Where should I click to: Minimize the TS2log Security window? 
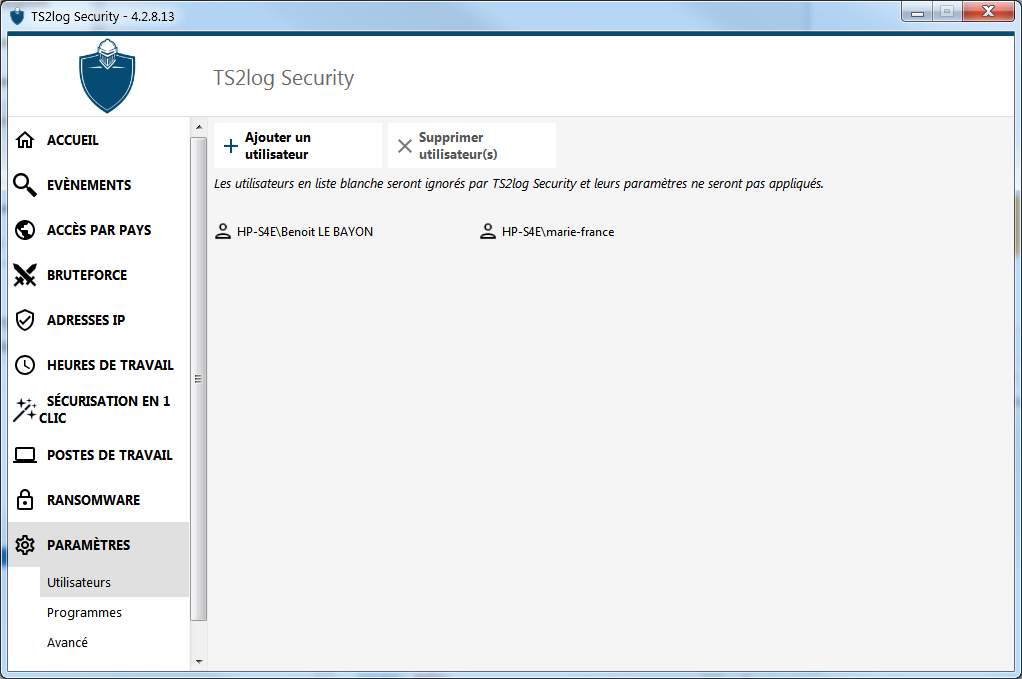917,12
